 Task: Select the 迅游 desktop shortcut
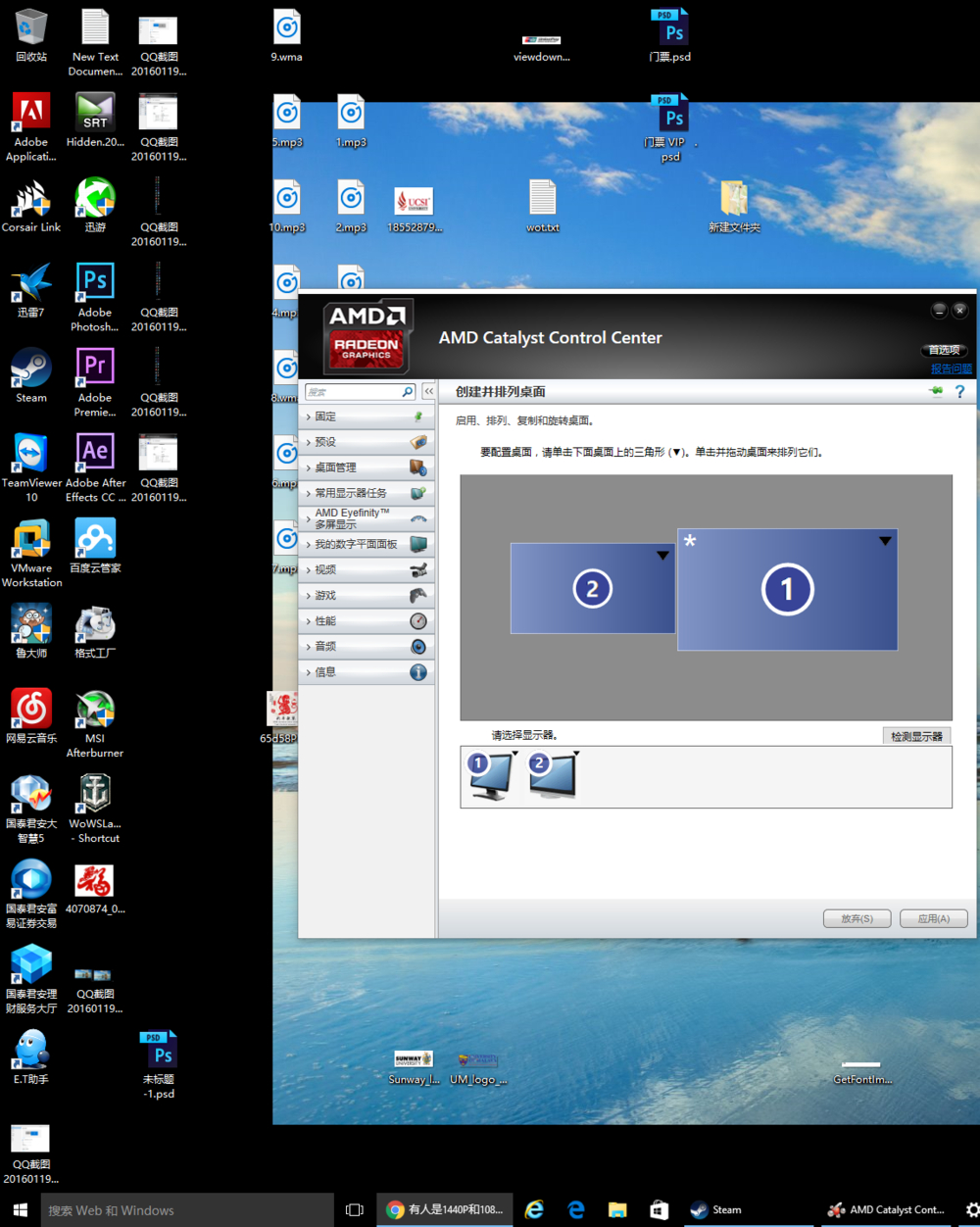pyautogui.click(x=95, y=206)
